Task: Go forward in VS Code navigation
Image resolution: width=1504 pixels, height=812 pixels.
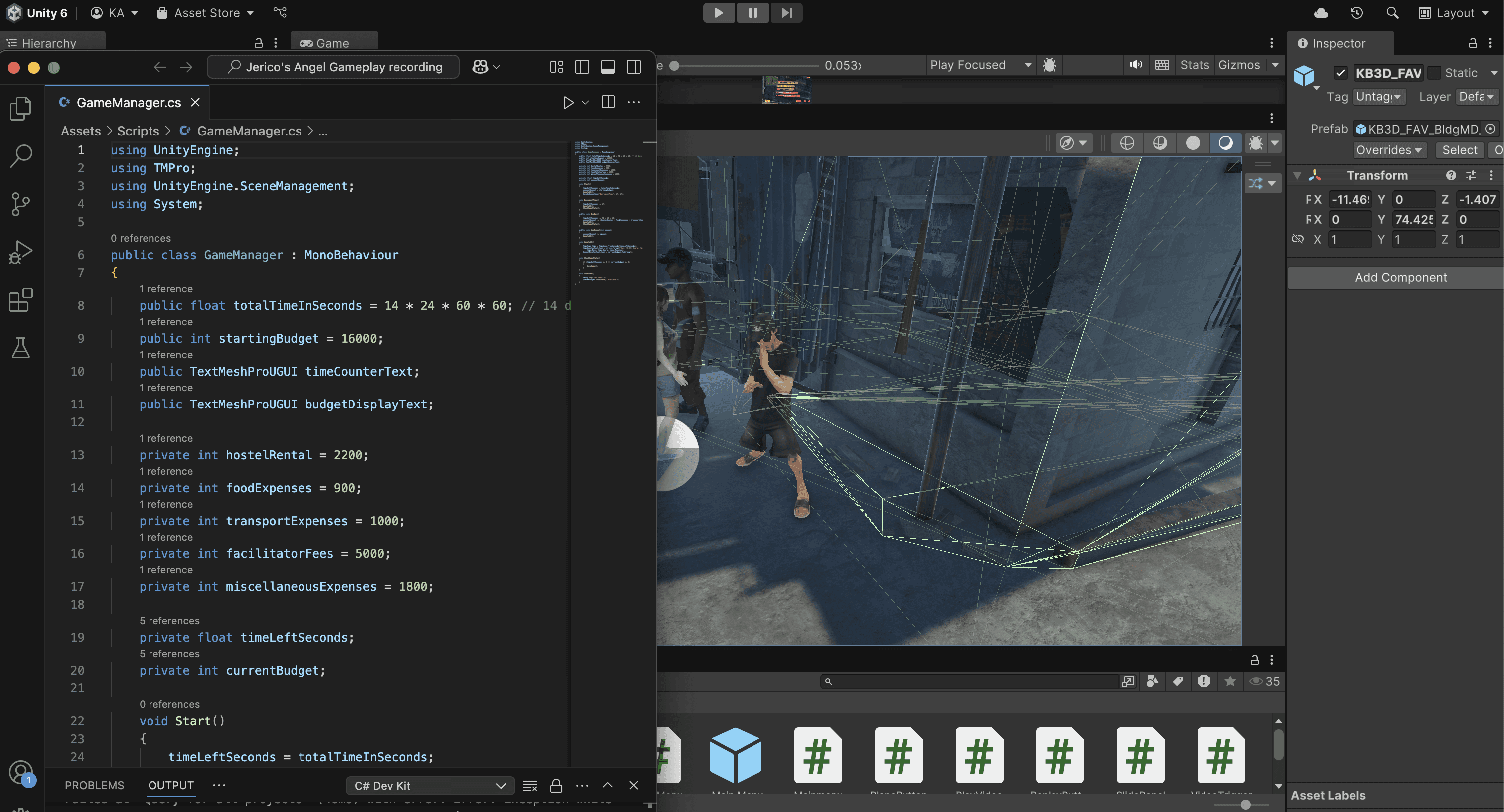Action: click(186, 67)
